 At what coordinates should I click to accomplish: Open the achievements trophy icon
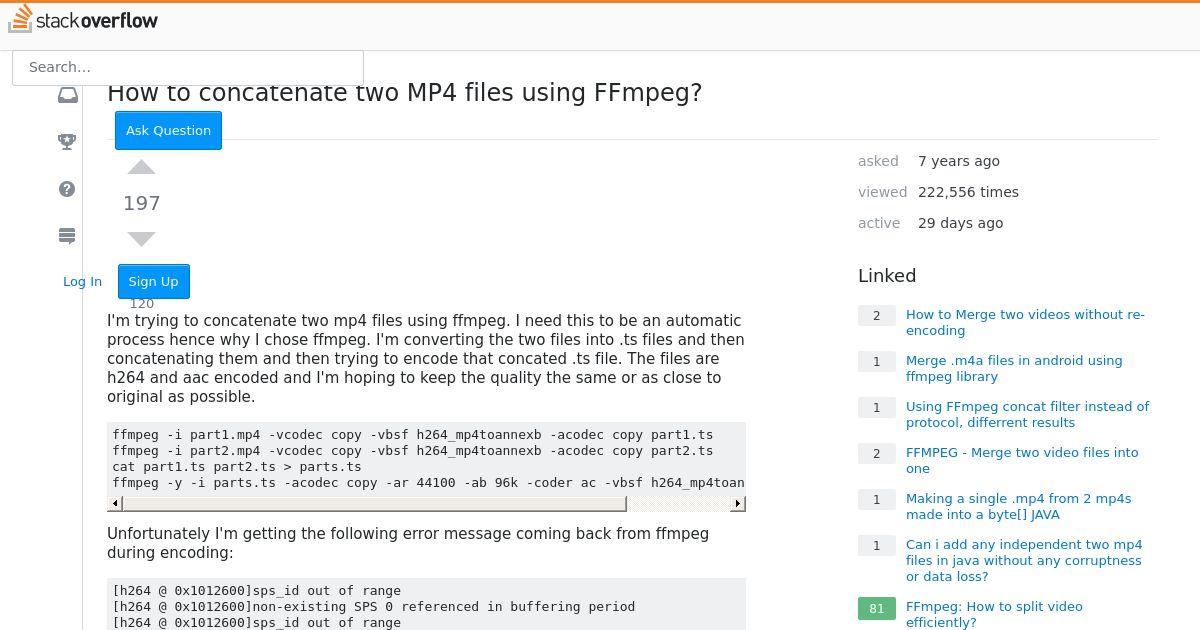click(67, 141)
